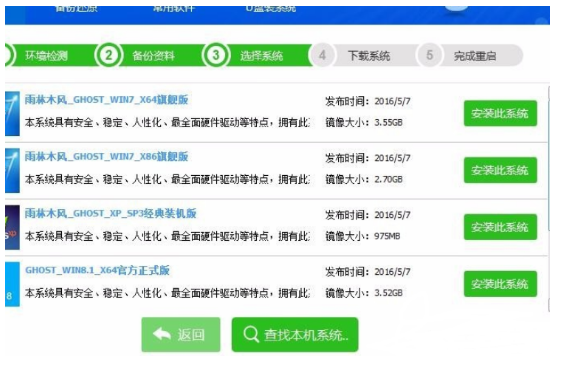Install 雨林木风_GHOST_WIN7_X64旗舰版 system
This screenshot has width=565, height=375.
click(500, 113)
